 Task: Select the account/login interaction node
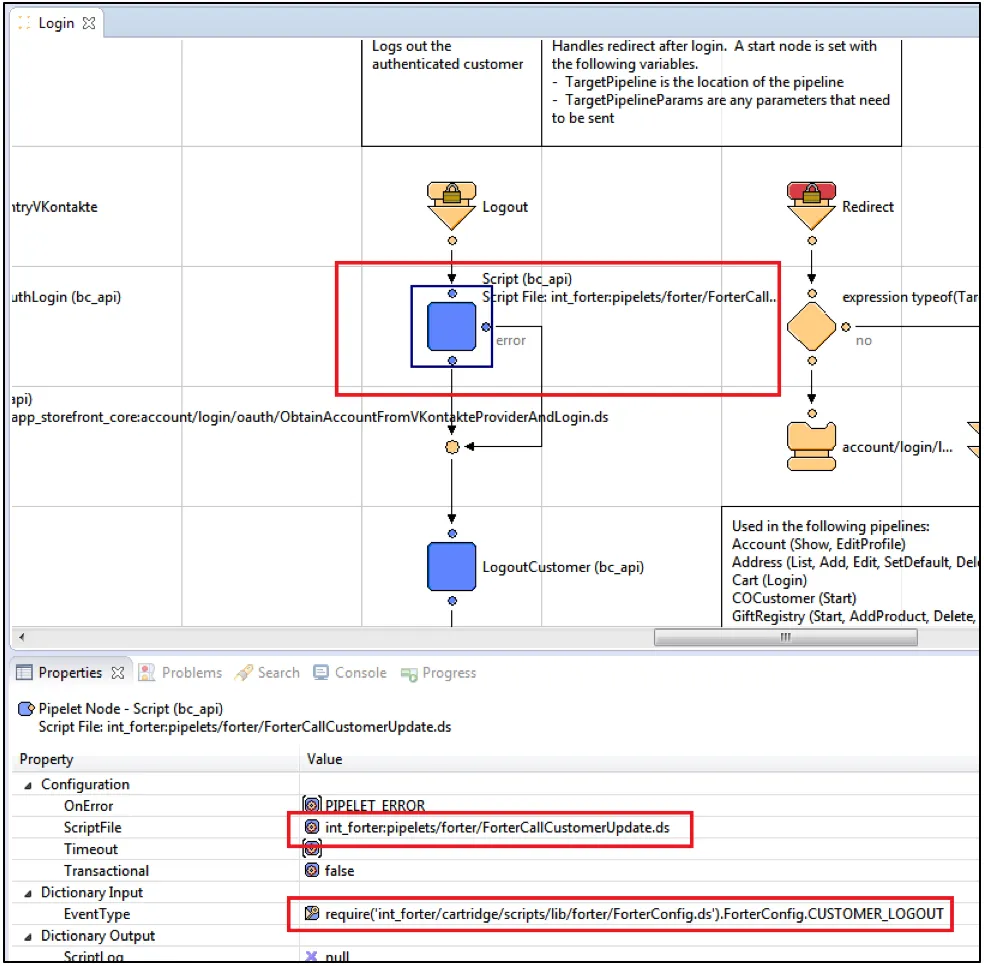(x=811, y=447)
